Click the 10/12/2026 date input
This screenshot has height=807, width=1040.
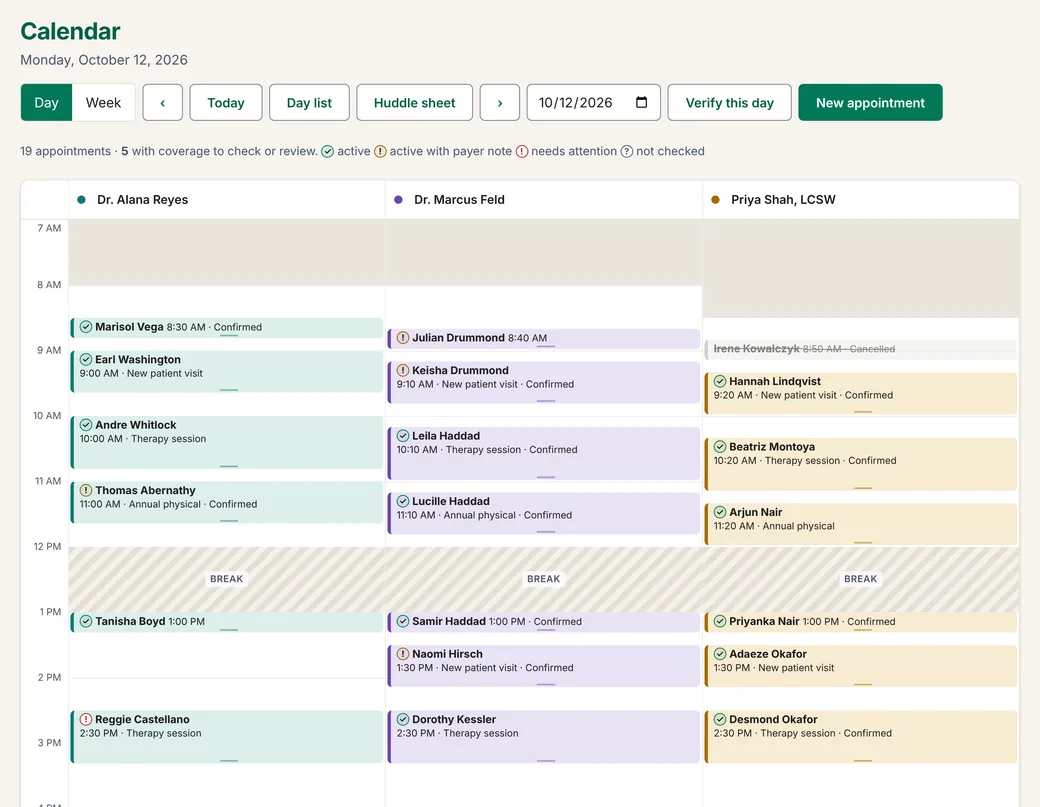[594, 103]
